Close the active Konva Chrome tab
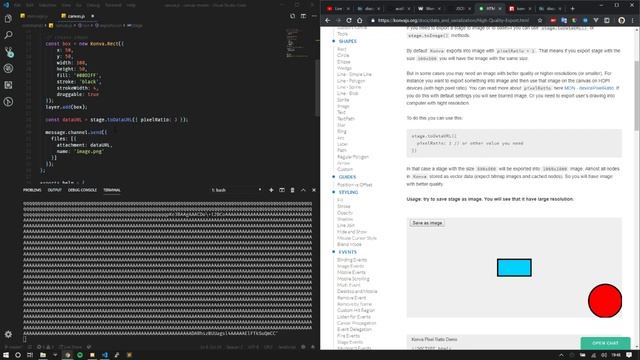 pos(500,8)
